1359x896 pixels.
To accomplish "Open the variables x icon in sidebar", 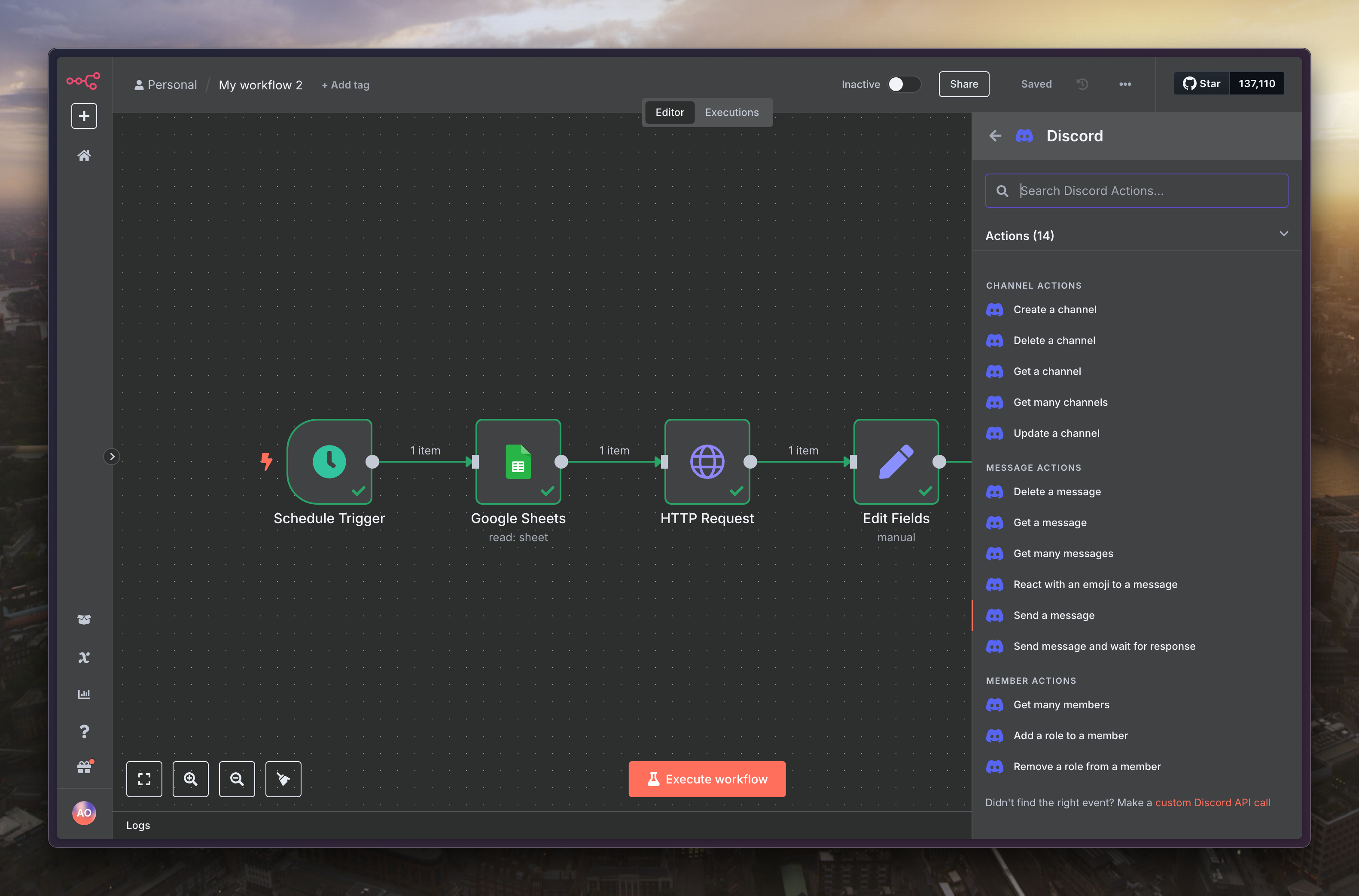I will [x=84, y=657].
